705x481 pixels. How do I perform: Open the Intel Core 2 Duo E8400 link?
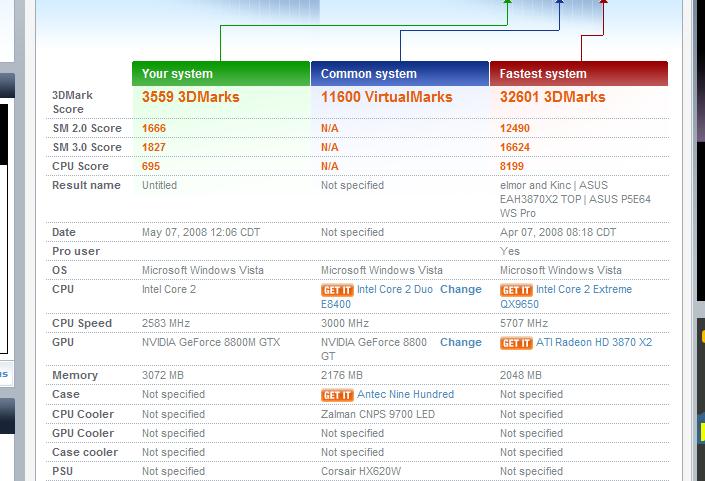377,296
